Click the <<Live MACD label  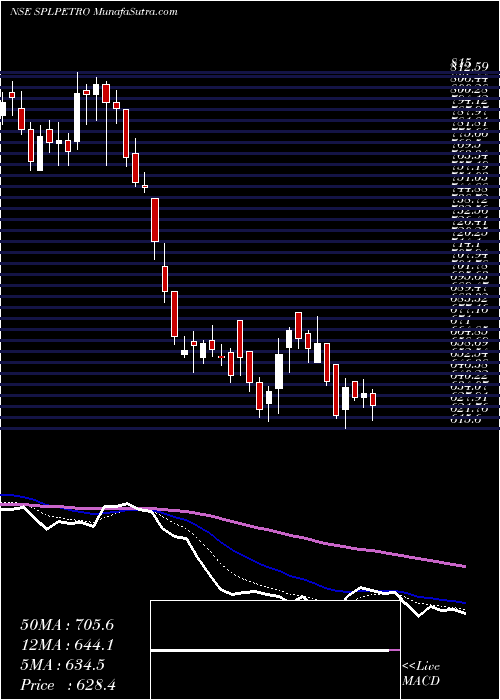coord(421,675)
